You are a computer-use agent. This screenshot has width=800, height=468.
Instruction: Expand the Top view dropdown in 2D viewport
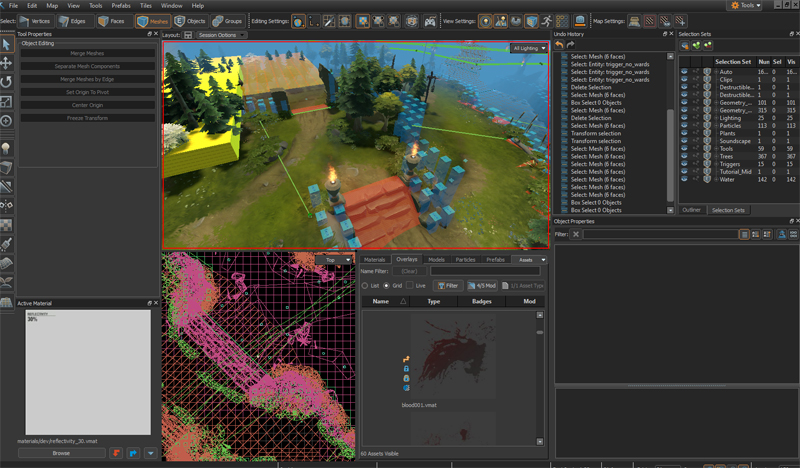coord(335,259)
